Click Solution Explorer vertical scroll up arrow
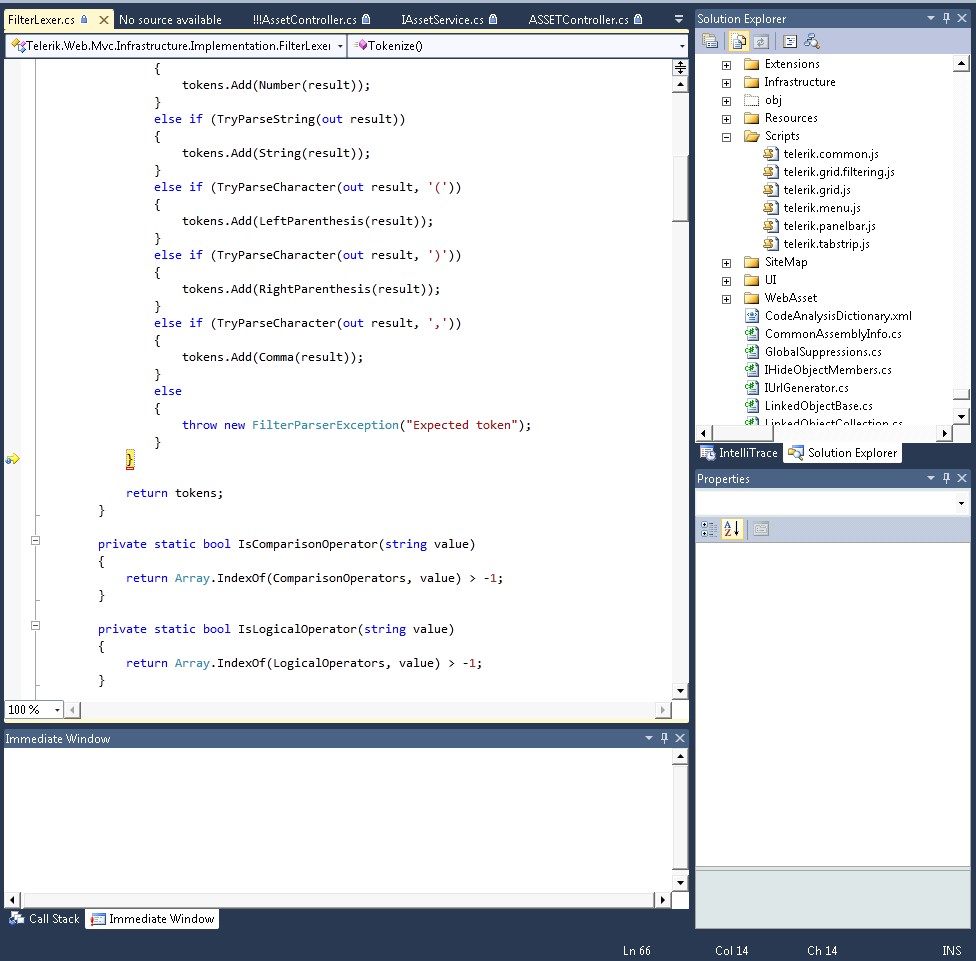The image size is (976, 961). pos(961,63)
